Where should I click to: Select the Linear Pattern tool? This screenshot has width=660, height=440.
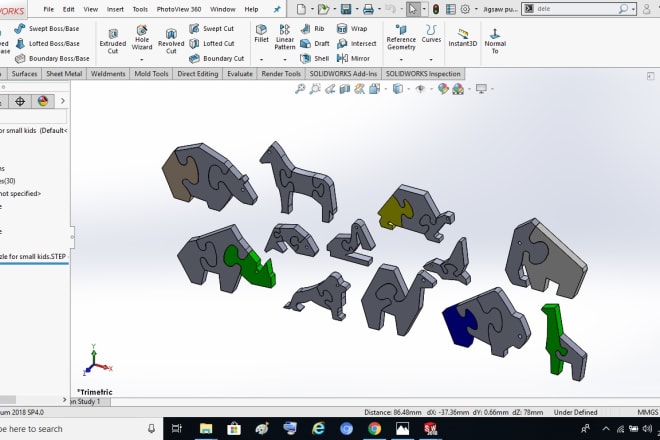click(285, 38)
